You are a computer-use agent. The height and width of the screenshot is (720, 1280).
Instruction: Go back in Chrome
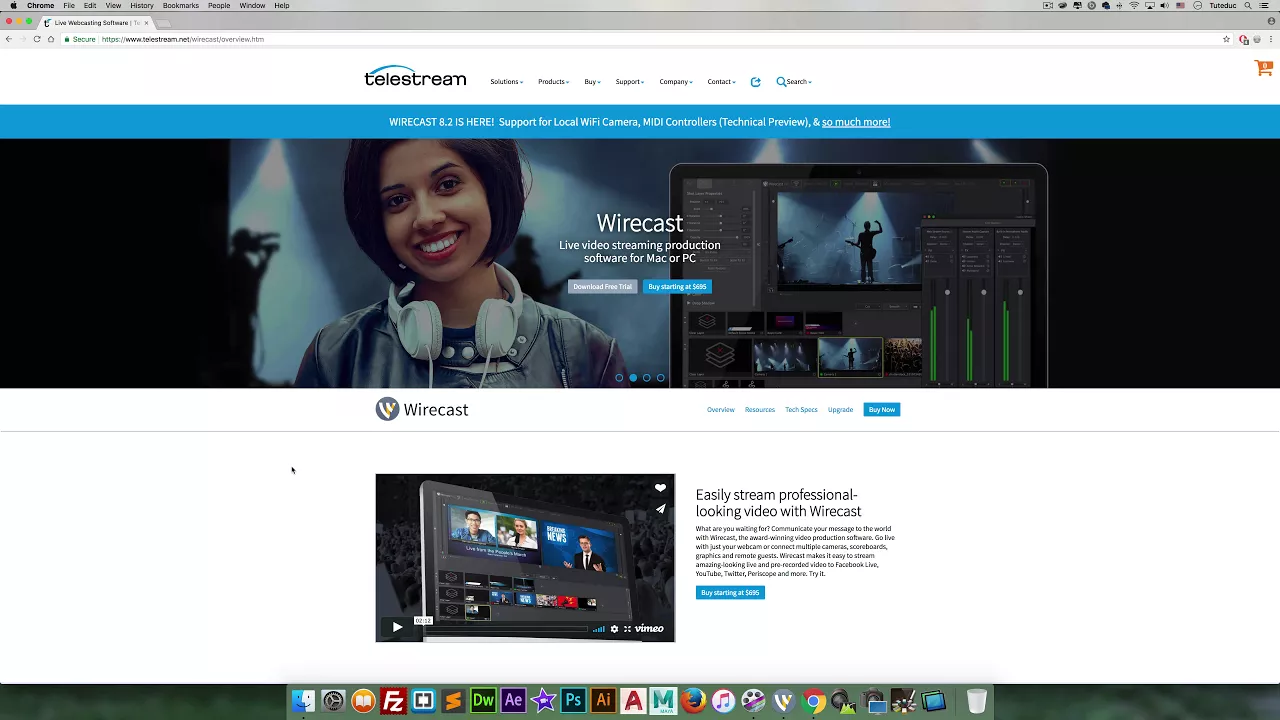9,39
